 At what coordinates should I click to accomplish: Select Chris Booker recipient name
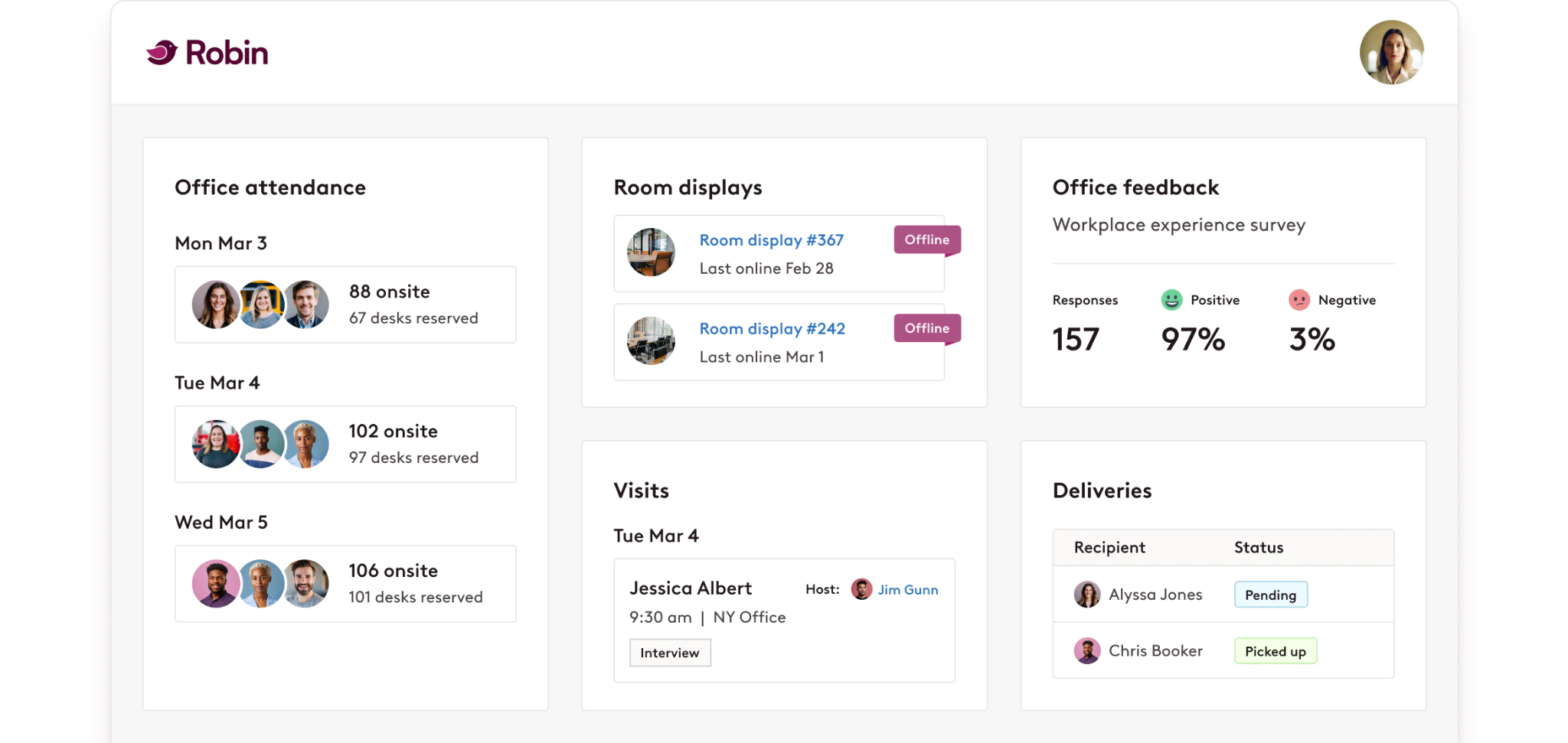1155,651
